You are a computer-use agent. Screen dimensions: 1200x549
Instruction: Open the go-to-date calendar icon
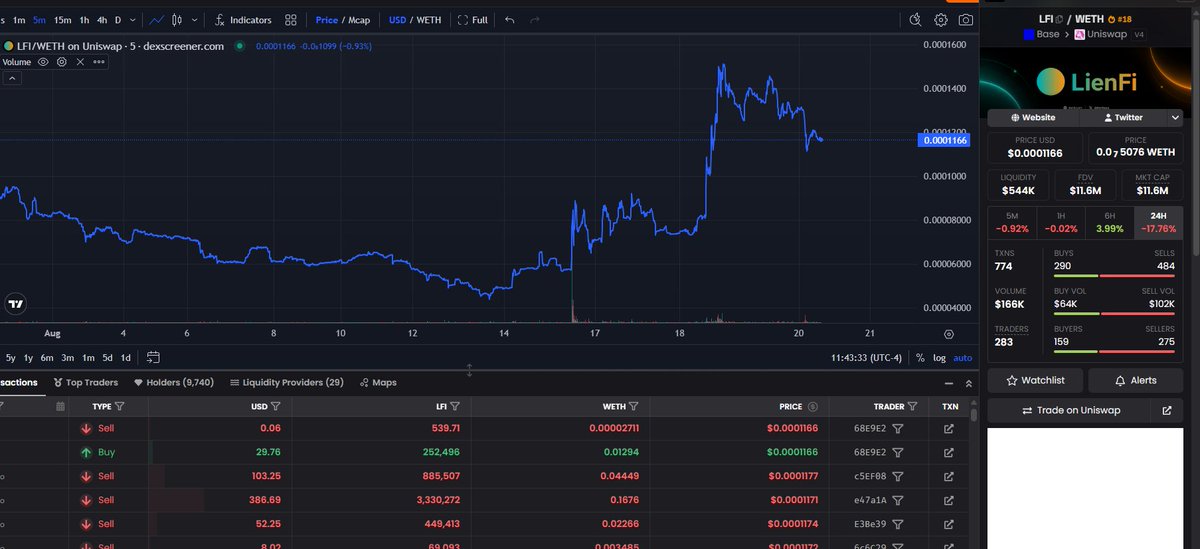(153, 357)
